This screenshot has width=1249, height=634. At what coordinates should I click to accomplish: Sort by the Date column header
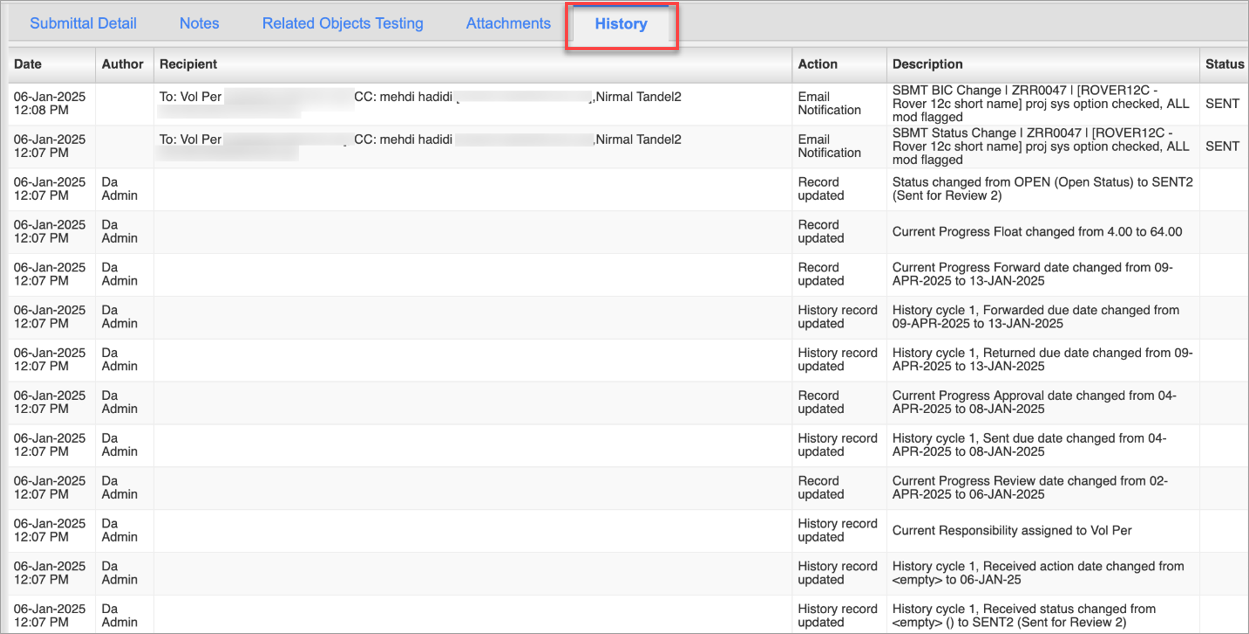pyautogui.click(x=28, y=64)
